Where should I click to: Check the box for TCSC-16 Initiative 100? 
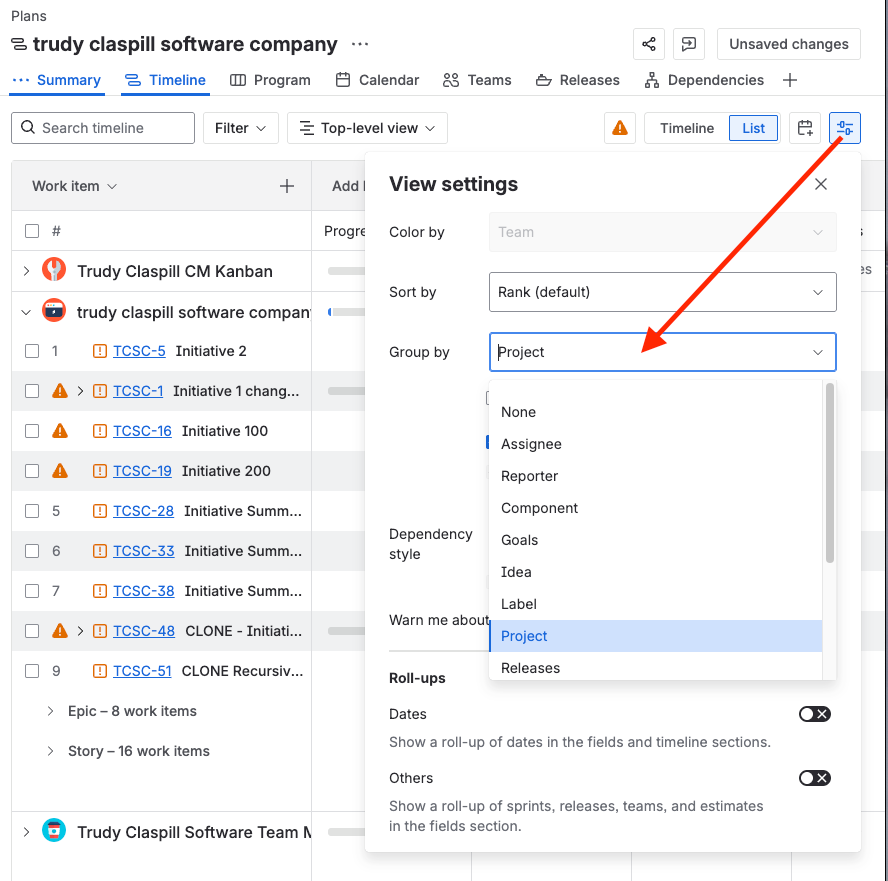tap(32, 431)
